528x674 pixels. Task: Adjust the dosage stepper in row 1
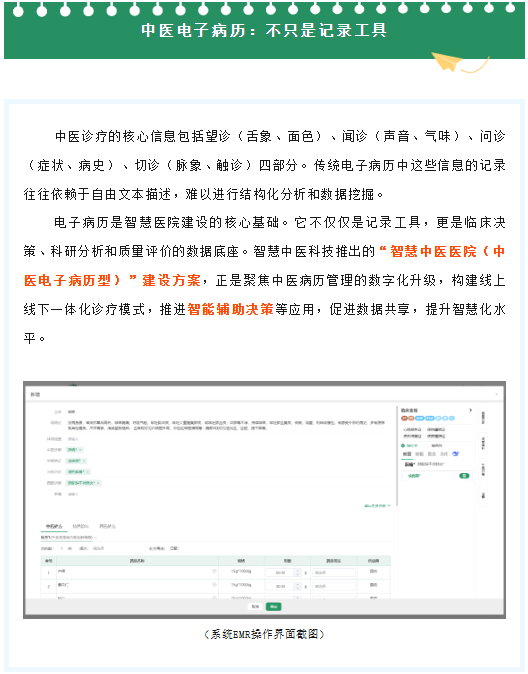[x=298, y=573]
